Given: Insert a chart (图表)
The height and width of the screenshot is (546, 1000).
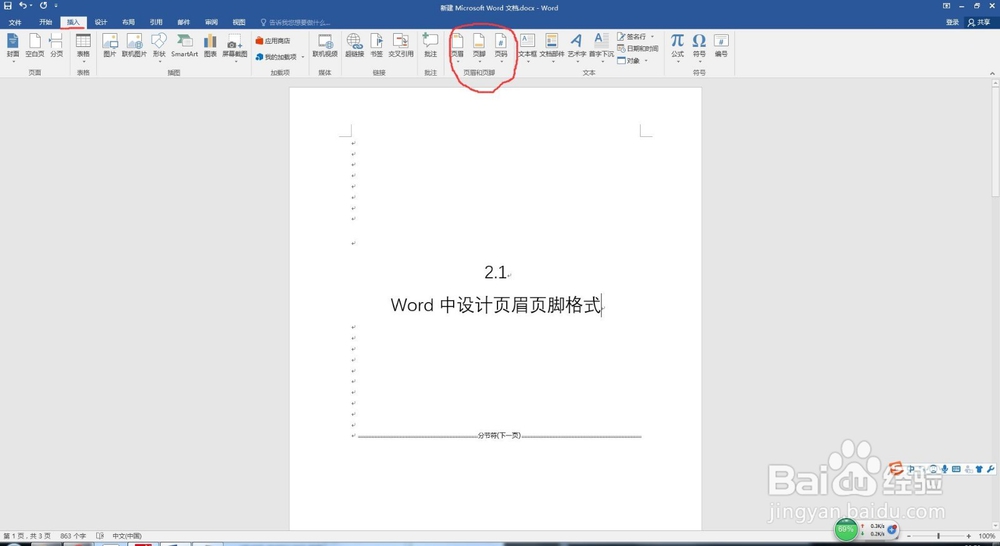Looking at the screenshot, I should [x=210, y=46].
